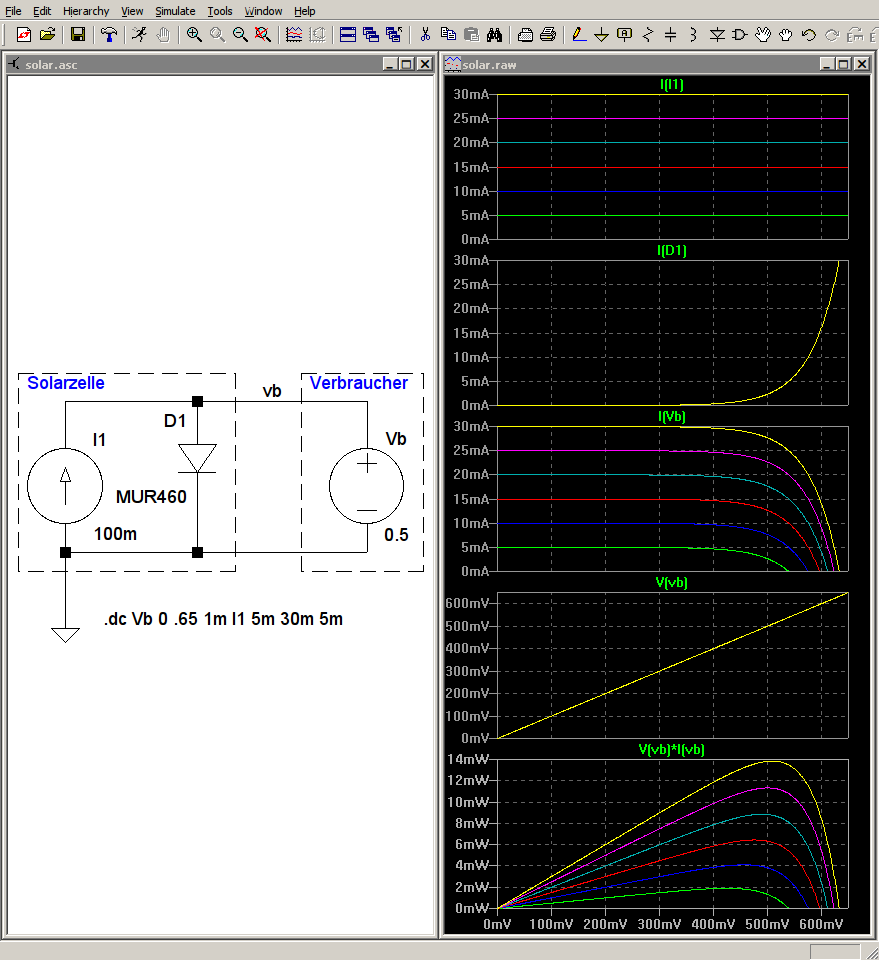Open the Edit menu
Image resolution: width=879 pixels, height=960 pixels.
[x=42, y=11]
